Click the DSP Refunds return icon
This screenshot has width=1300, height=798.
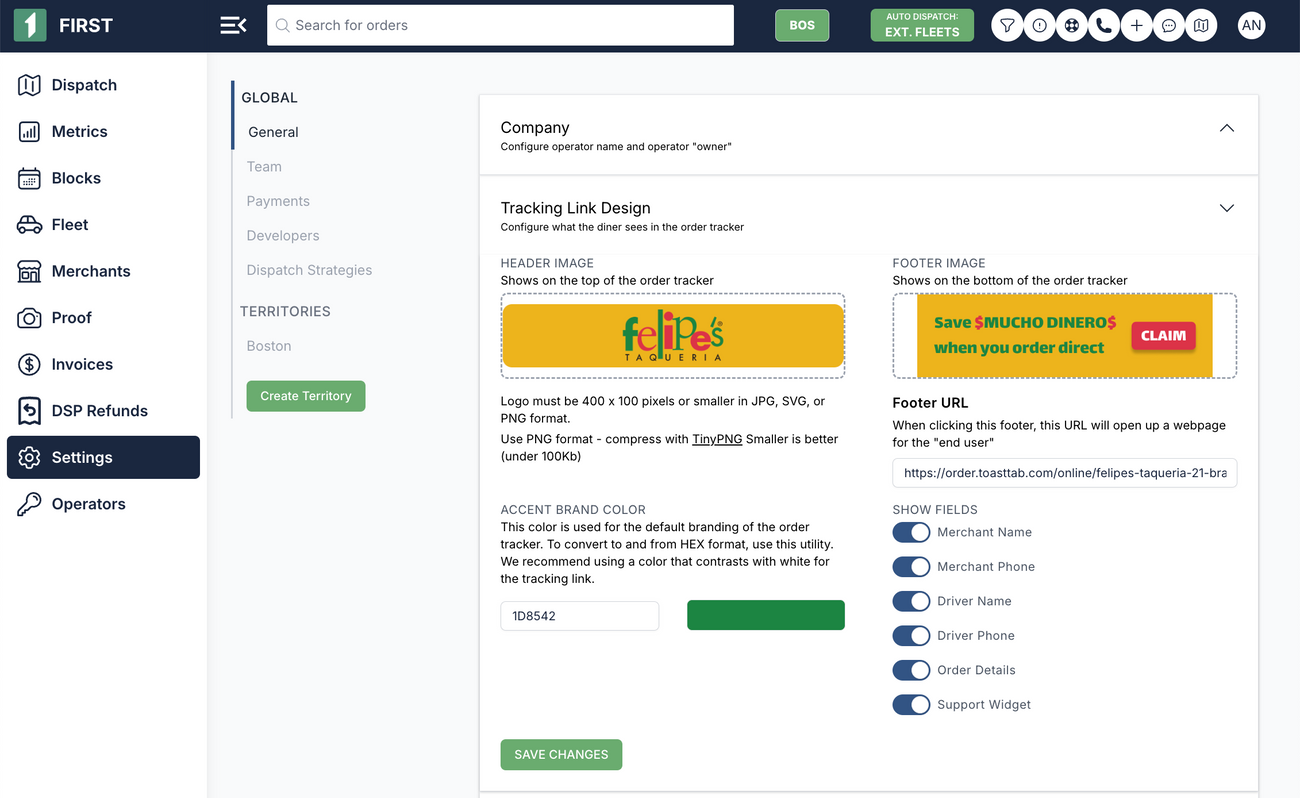29,411
